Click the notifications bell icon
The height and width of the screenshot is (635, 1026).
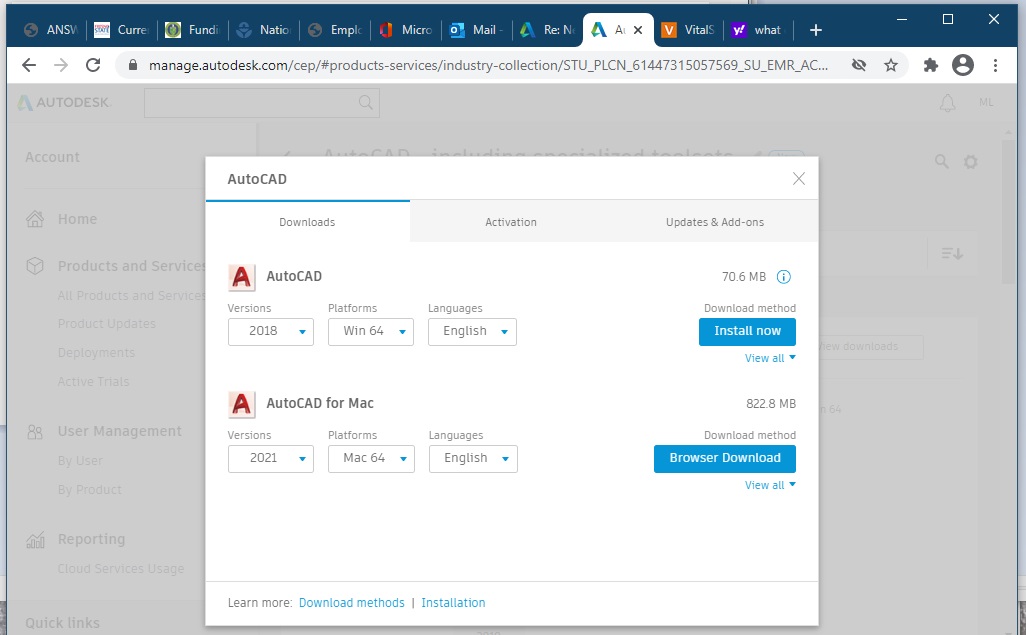pyautogui.click(x=947, y=103)
